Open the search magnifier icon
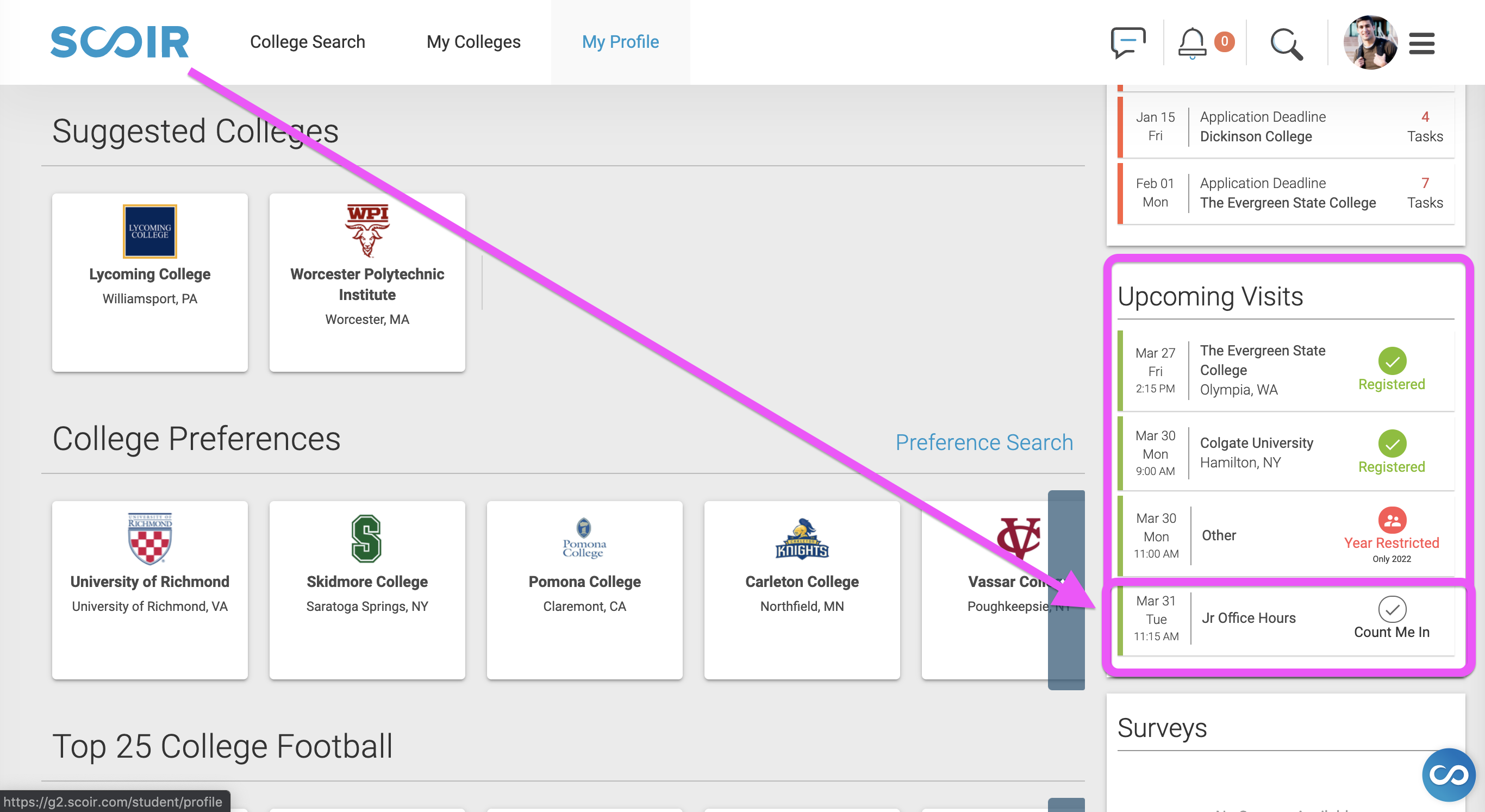The image size is (1485, 812). pyautogui.click(x=1286, y=44)
